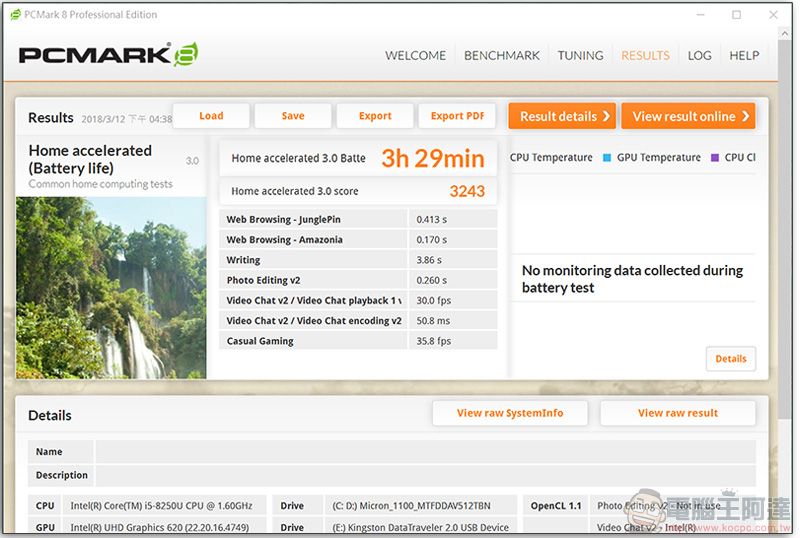Image resolution: width=800 pixels, height=538 pixels.
Task: Click the Export PDF button
Action: point(457,116)
